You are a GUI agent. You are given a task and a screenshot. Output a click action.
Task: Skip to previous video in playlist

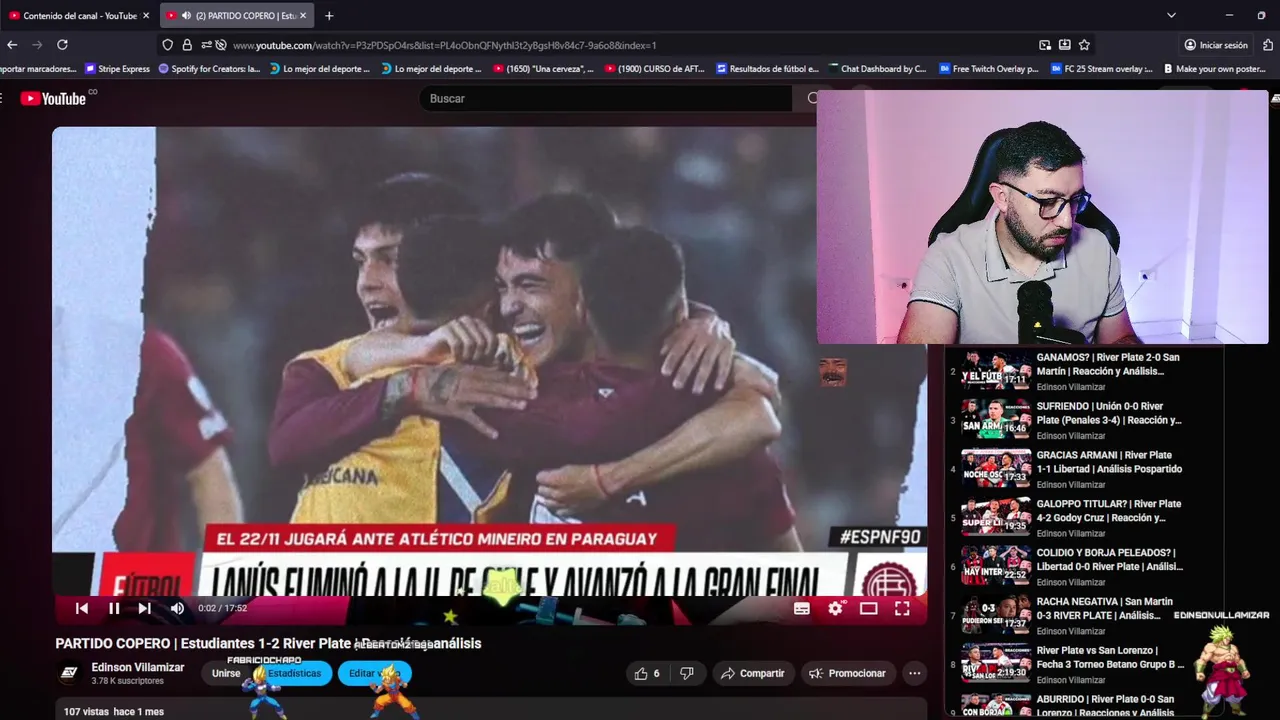[x=82, y=608]
